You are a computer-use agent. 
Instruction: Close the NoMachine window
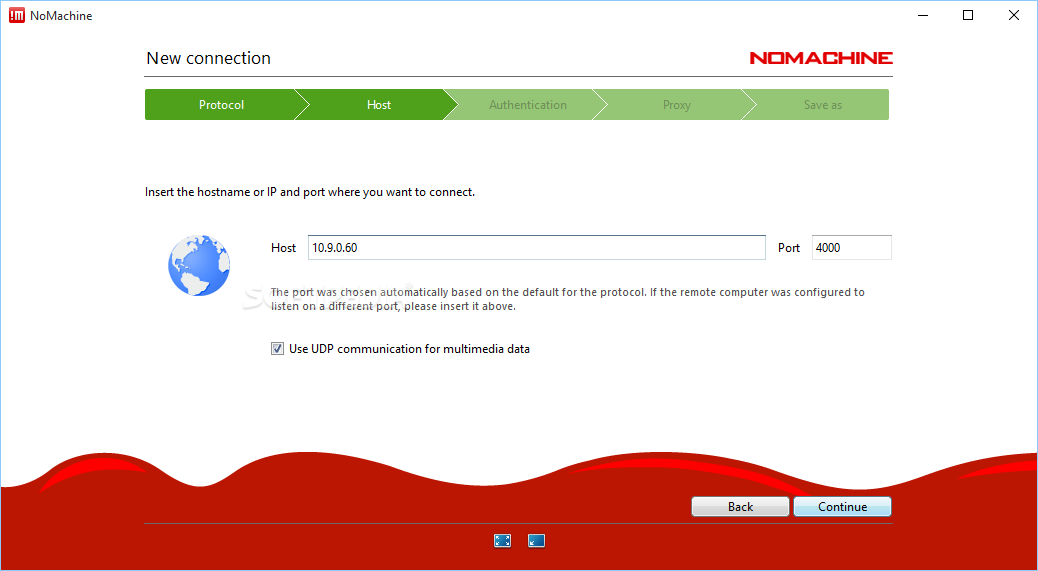tap(1014, 15)
